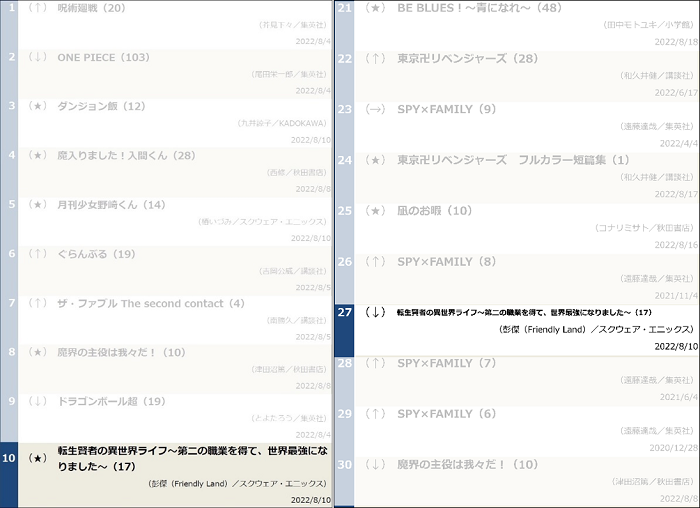The width and height of the screenshot is (700, 508).
Task: Open SPY×FAMILY（6）entry
Action: (447, 414)
